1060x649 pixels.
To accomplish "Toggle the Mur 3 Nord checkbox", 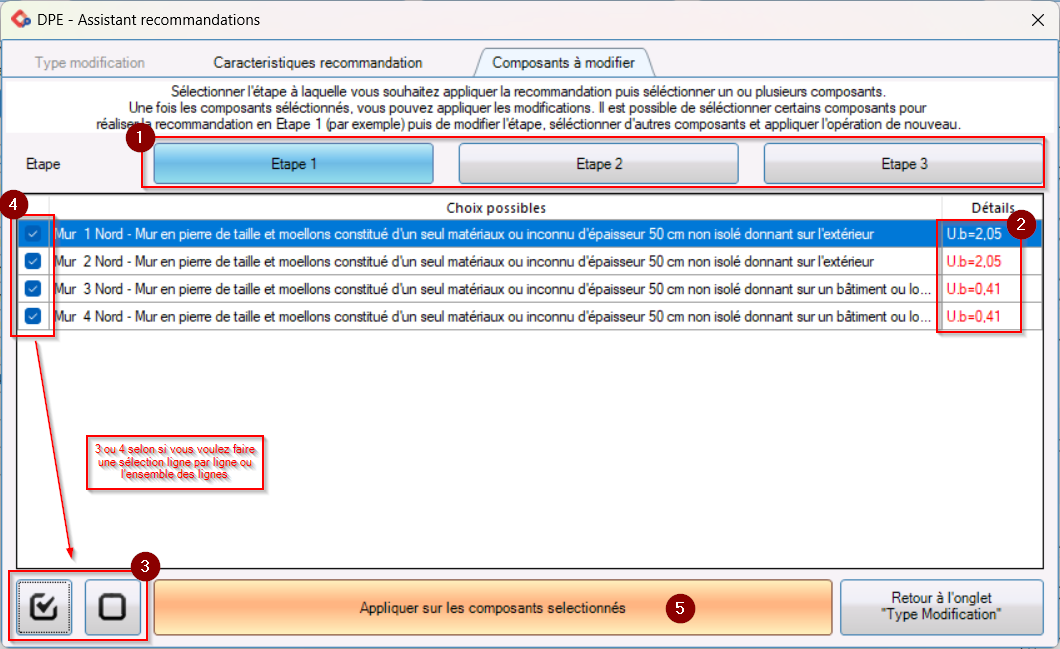I will (x=32, y=289).
